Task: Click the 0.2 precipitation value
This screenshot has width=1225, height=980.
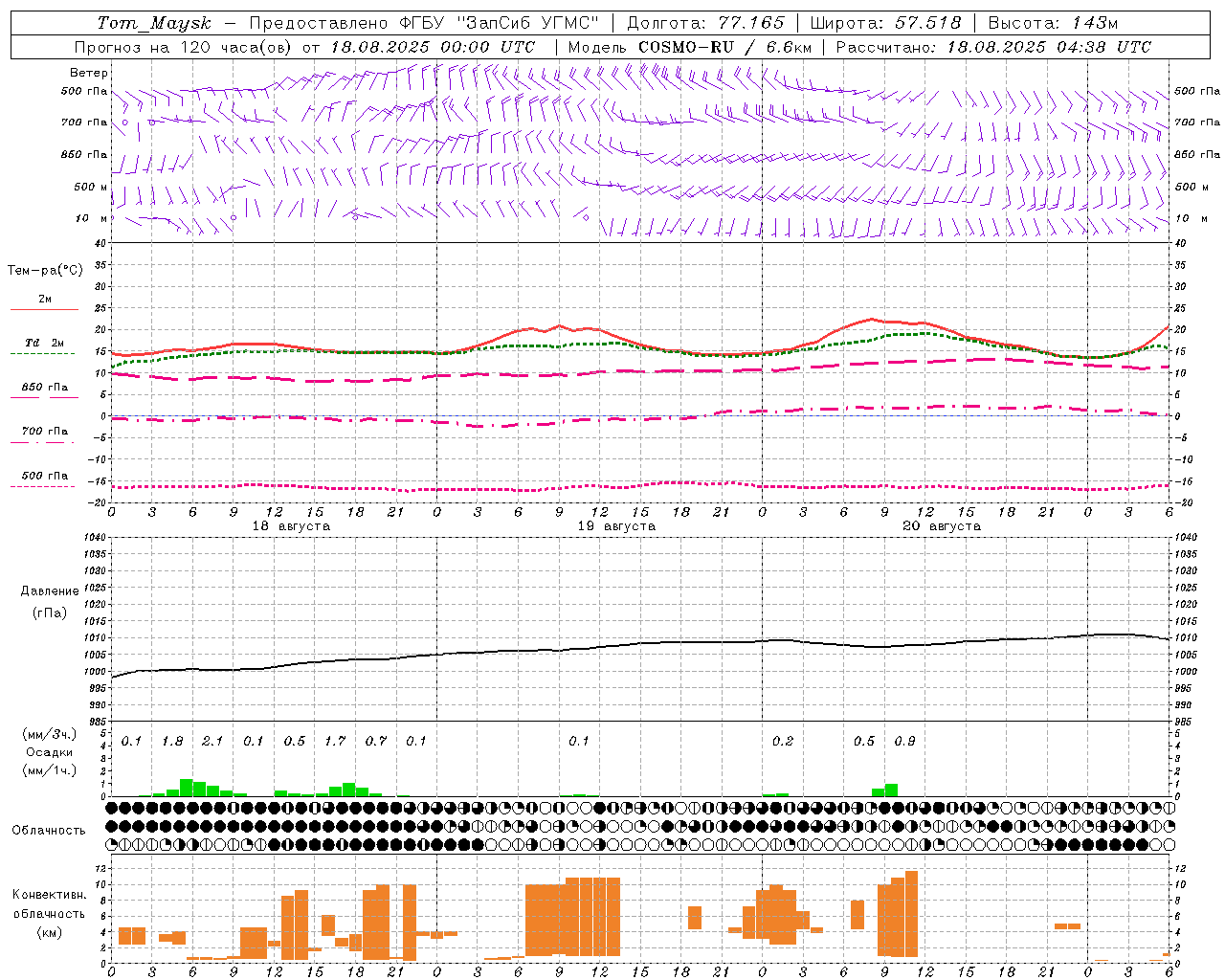Action: (x=783, y=742)
